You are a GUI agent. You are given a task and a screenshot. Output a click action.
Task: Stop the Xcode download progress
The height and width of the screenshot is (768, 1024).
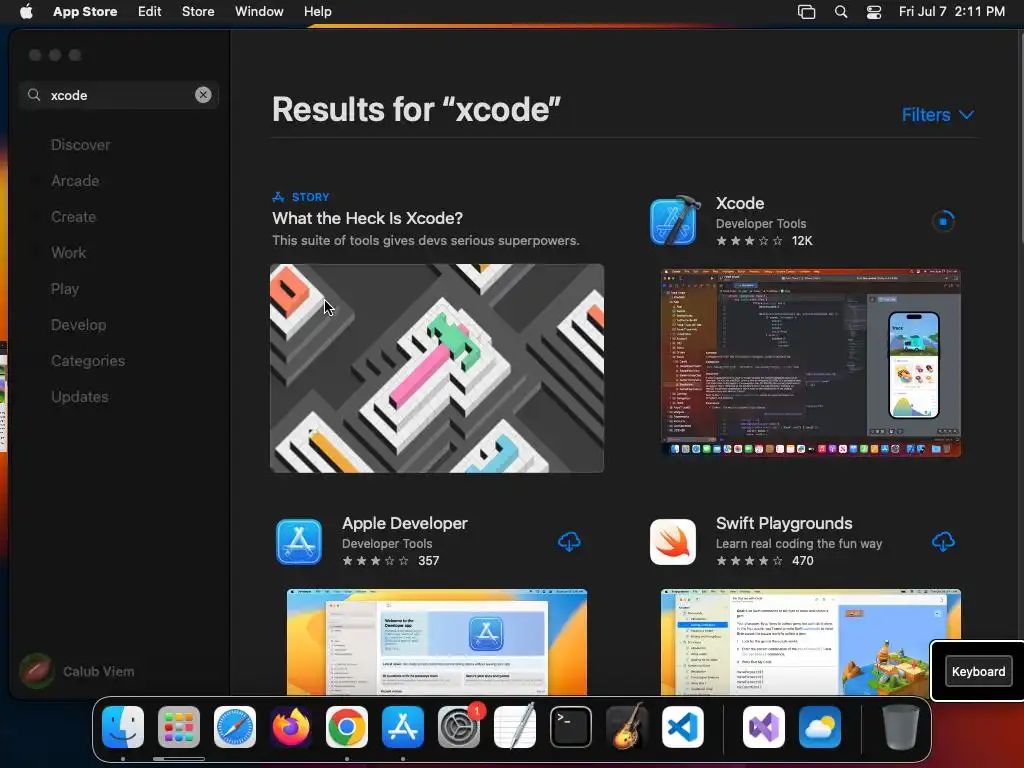pyautogui.click(x=943, y=221)
